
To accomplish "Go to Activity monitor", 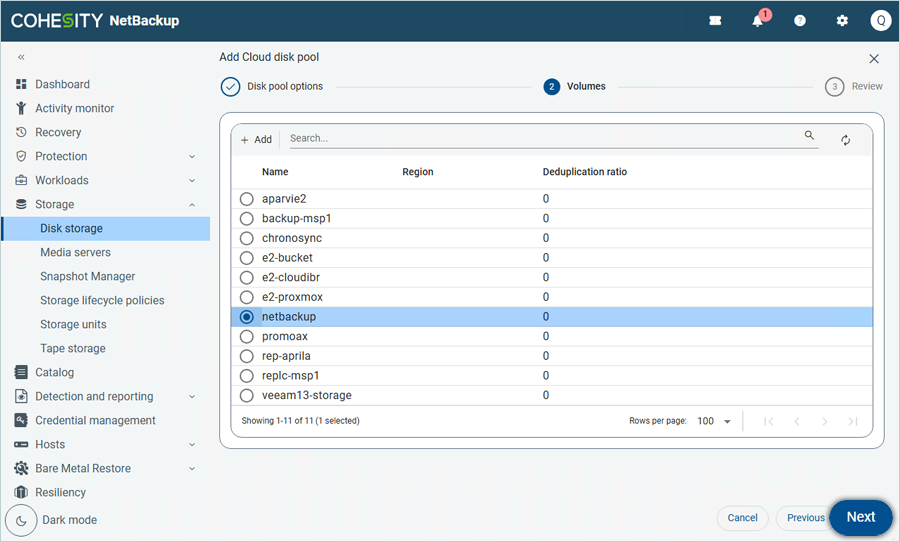I will pyautogui.click(x=74, y=109).
